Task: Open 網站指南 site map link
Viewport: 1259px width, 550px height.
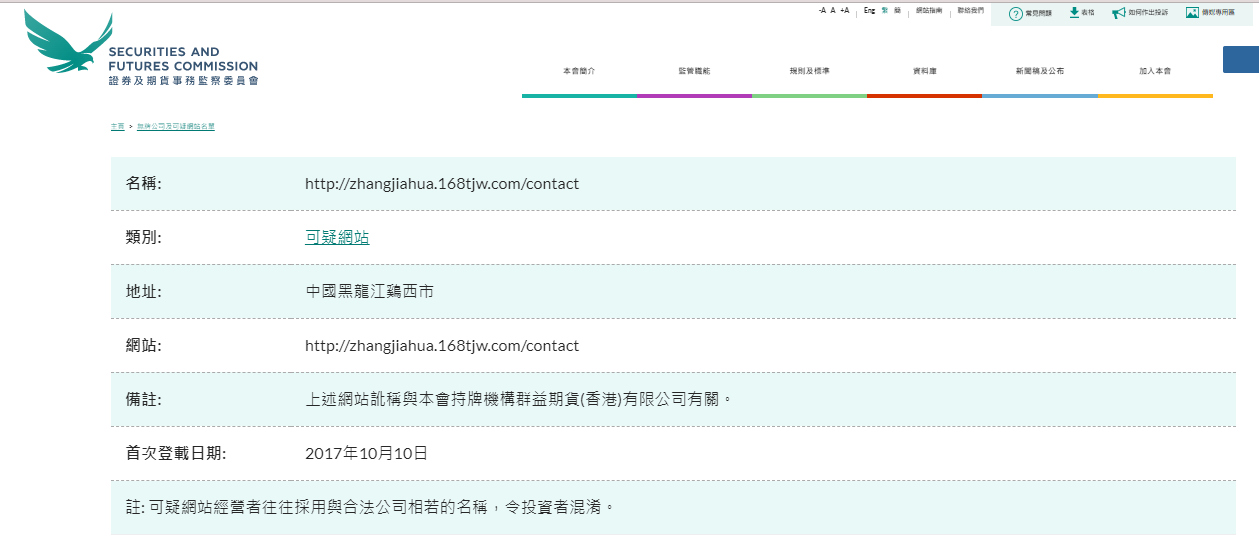Action: 929,10
